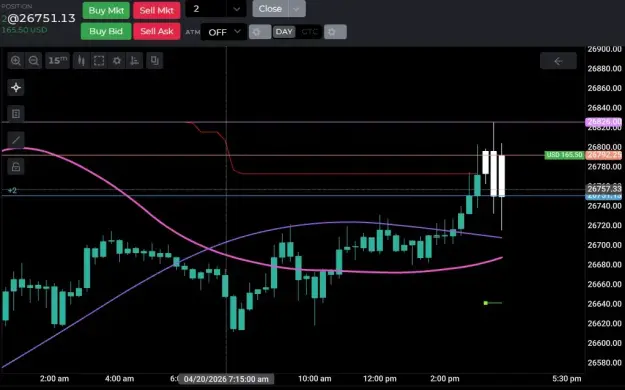
Task: Click the 2@26751.13 position text
Action: coord(38,18)
